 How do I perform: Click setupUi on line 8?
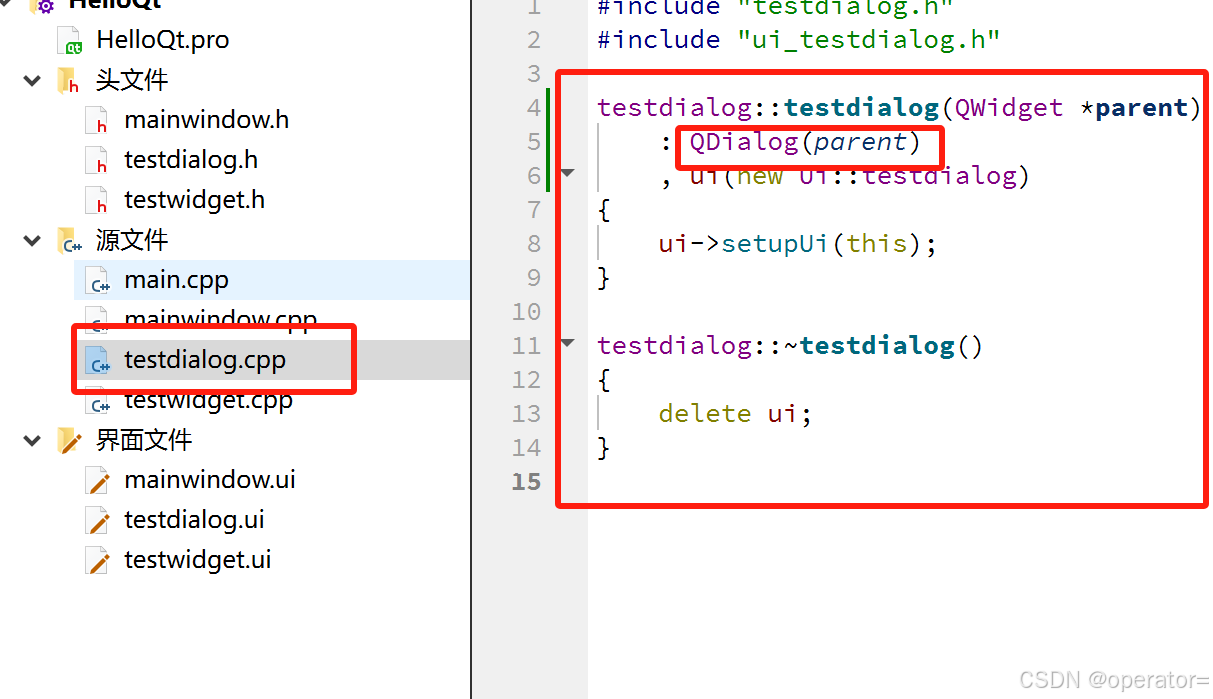[x=775, y=243]
